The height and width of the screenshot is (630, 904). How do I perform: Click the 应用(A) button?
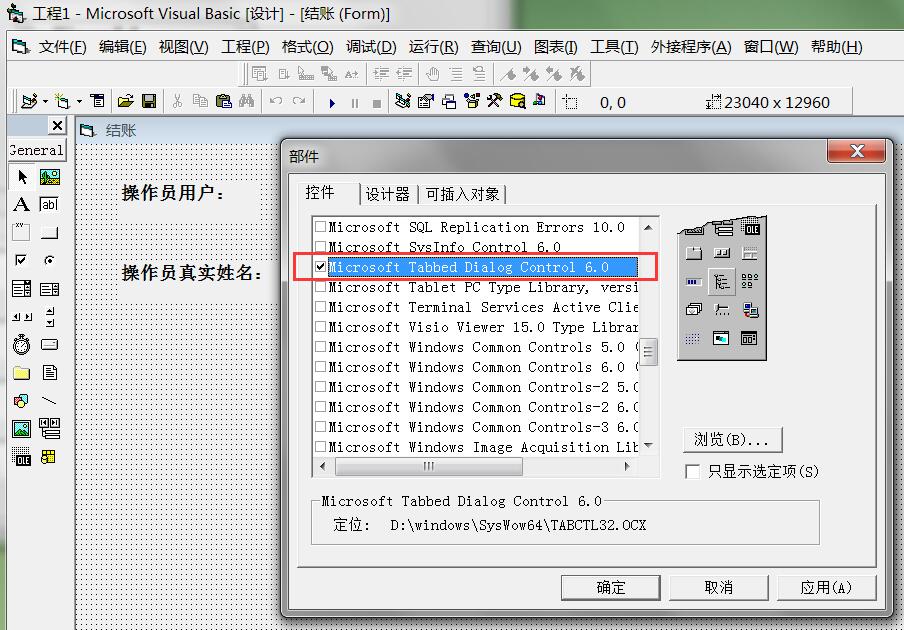826,587
